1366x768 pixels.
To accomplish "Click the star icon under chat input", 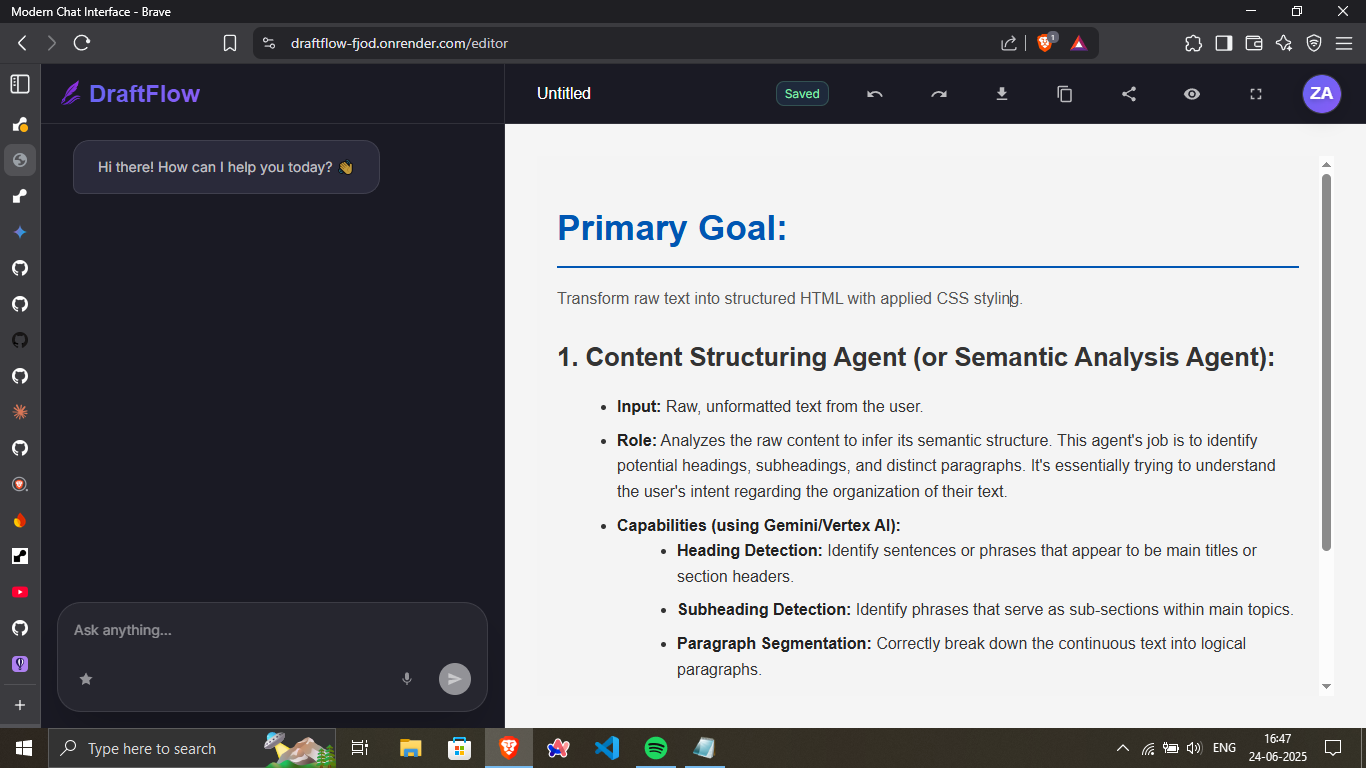I will tap(86, 679).
